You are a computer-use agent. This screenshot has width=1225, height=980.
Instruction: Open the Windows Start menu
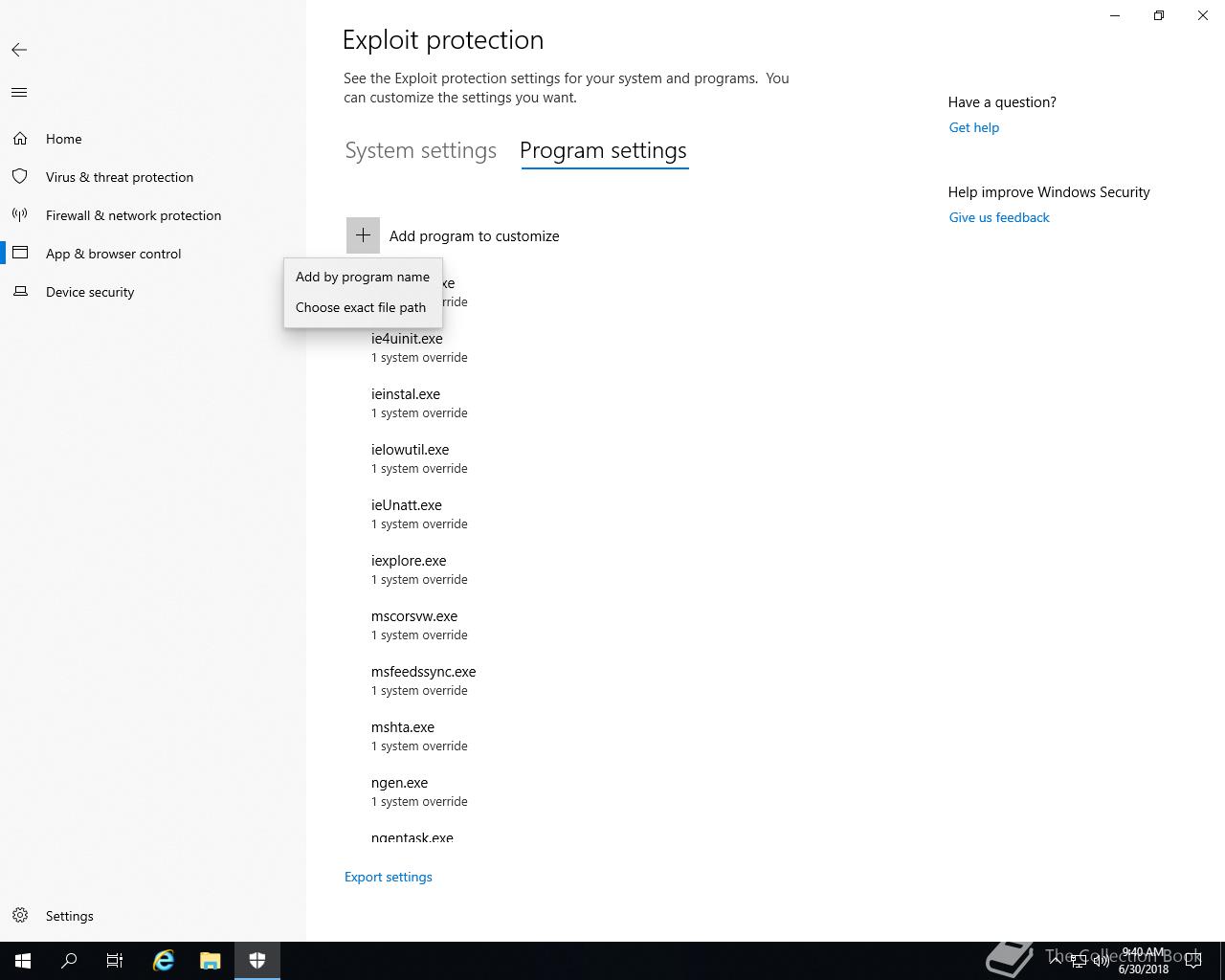tap(23, 961)
